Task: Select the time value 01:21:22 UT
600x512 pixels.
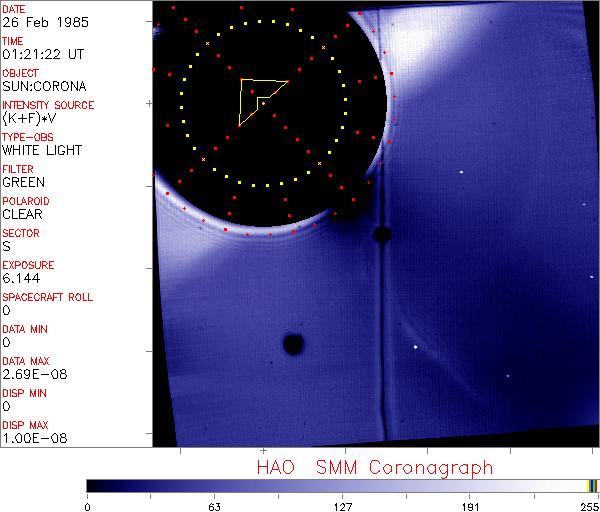Action: [x=43, y=54]
